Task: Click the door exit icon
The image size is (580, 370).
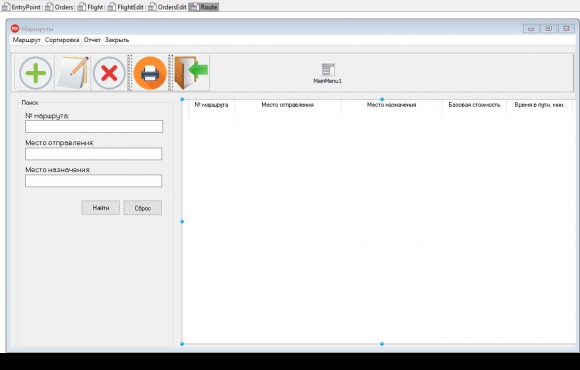Action: pos(191,73)
